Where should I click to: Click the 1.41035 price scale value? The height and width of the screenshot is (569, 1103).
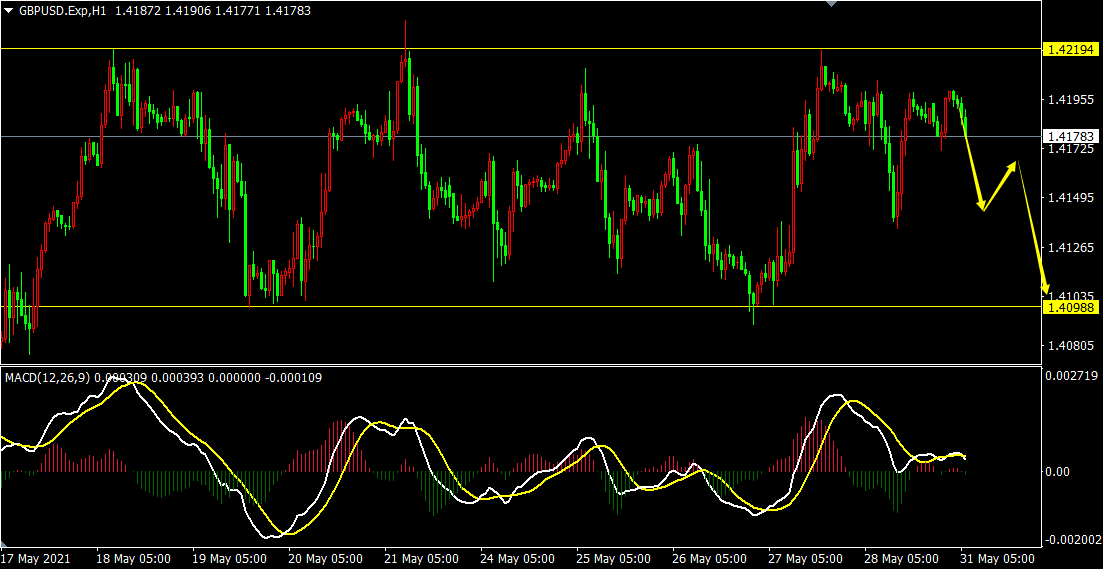click(x=1070, y=295)
